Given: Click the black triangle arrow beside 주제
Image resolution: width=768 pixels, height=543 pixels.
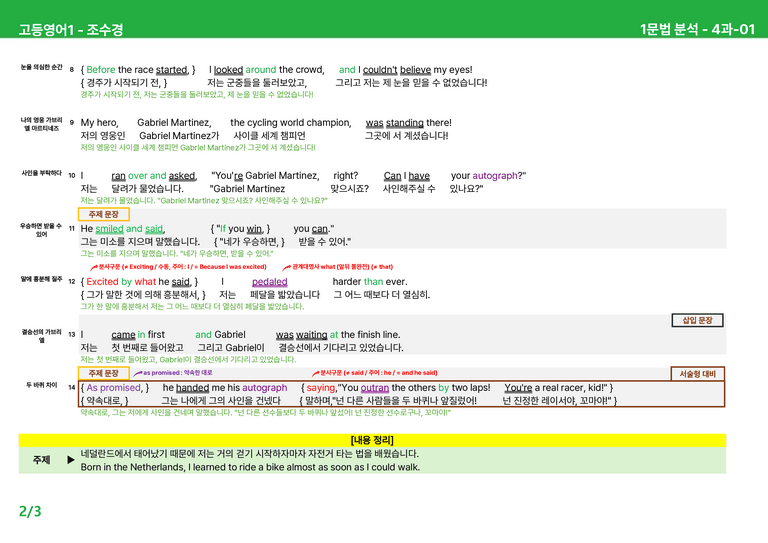Looking at the screenshot, I should tap(71, 460).
